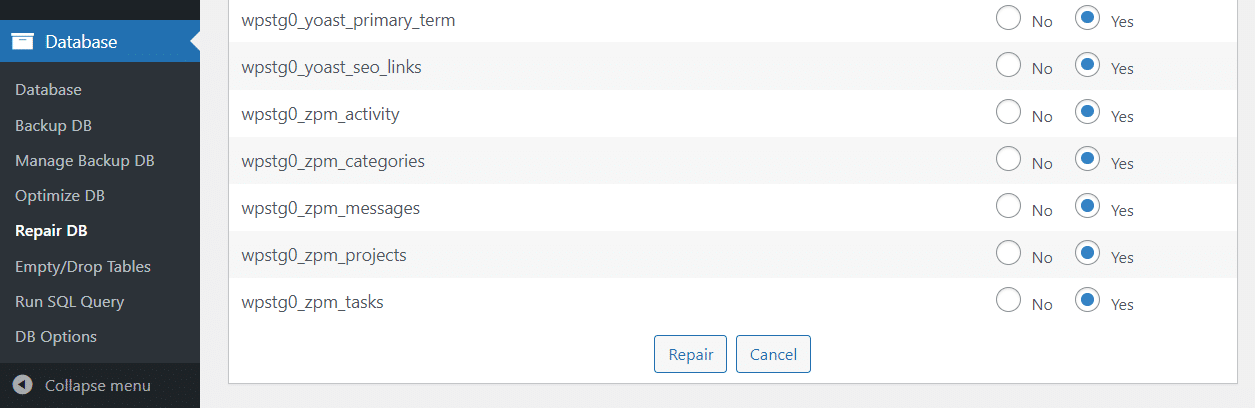
Task: Select Yes radio for wpstg0_zpm_categories
Action: tap(1088, 159)
